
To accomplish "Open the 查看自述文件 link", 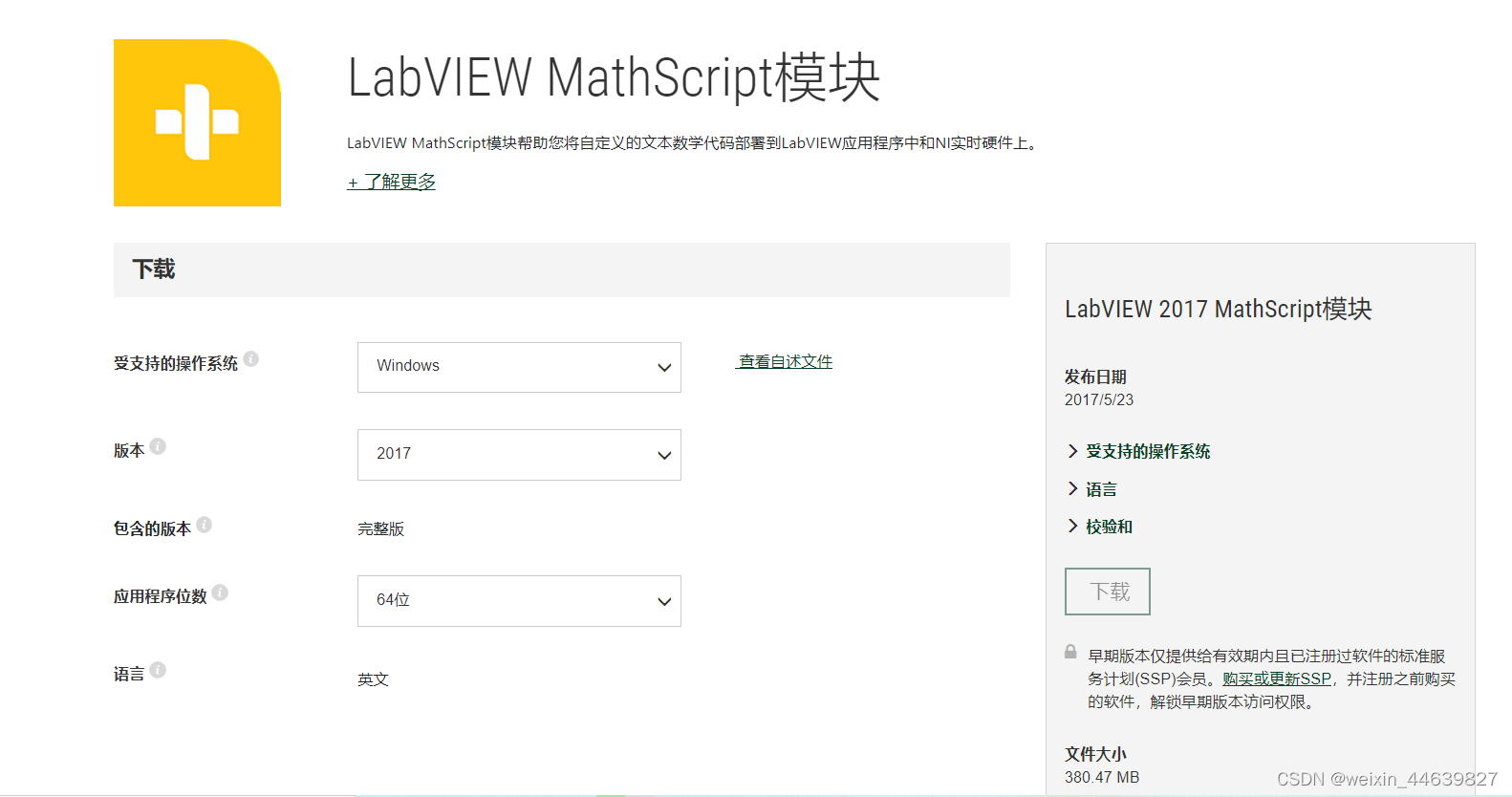I will 785,361.
